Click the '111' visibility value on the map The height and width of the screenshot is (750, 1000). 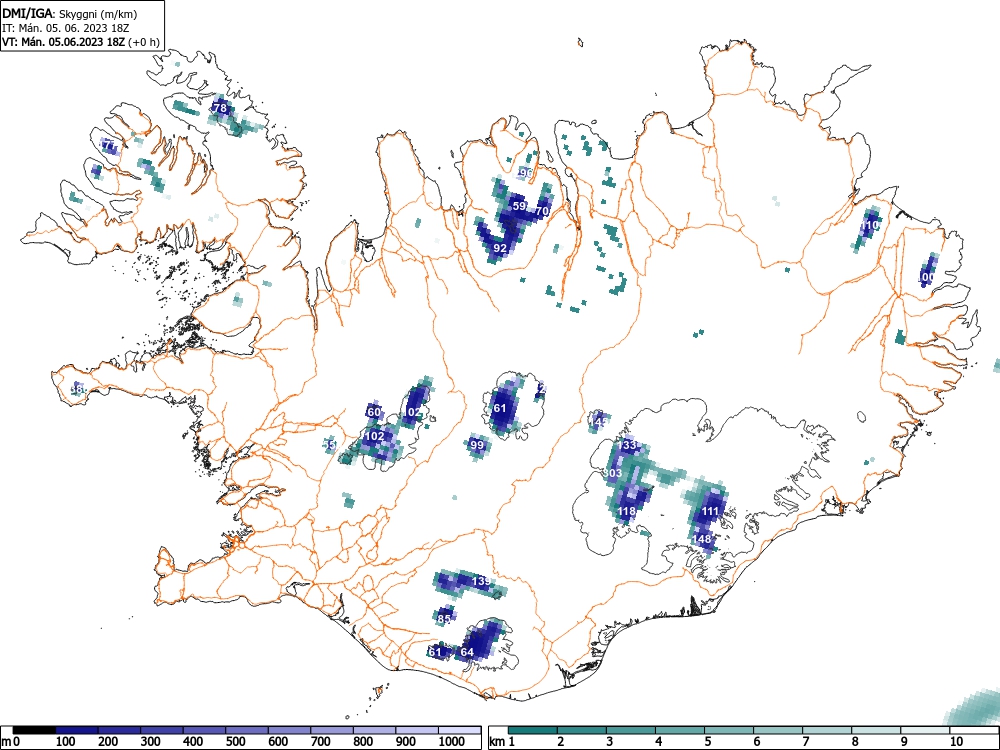pos(710,511)
